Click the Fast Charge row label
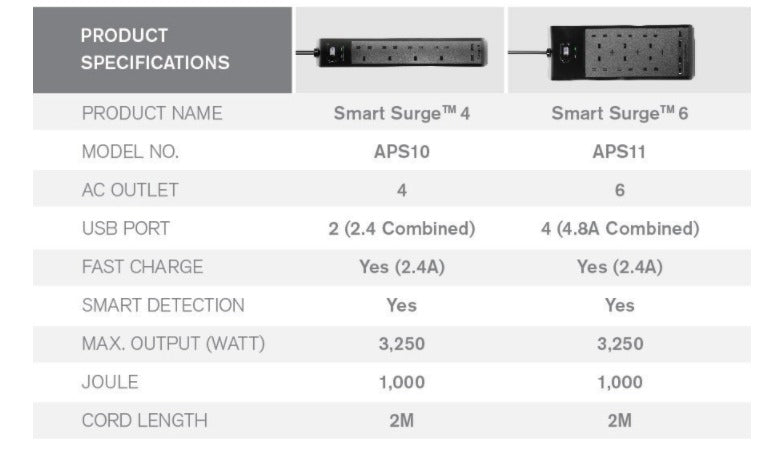The height and width of the screenshot is (454, 762). click(142, 267)
